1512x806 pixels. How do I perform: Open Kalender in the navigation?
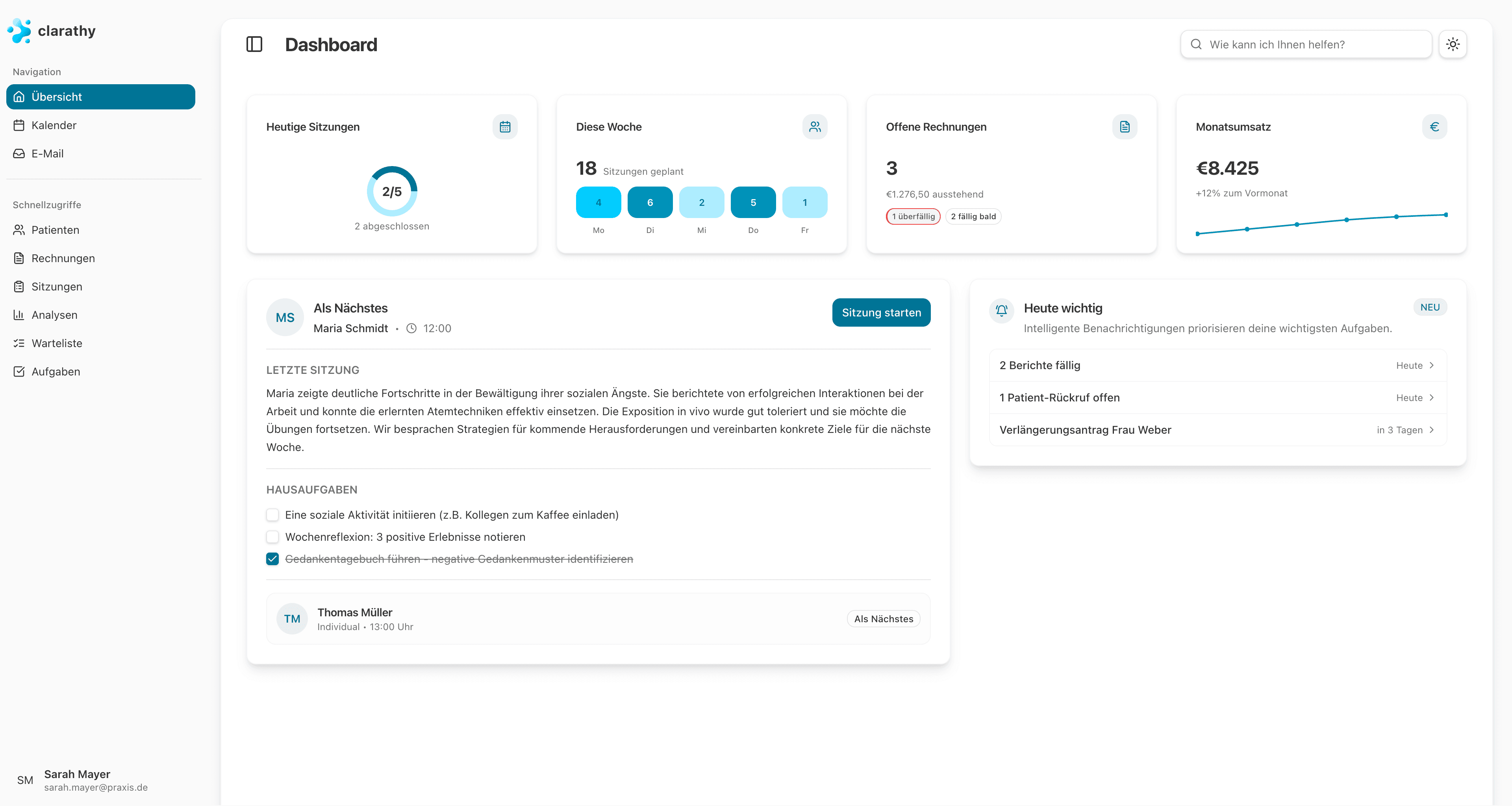coord(54,125)
